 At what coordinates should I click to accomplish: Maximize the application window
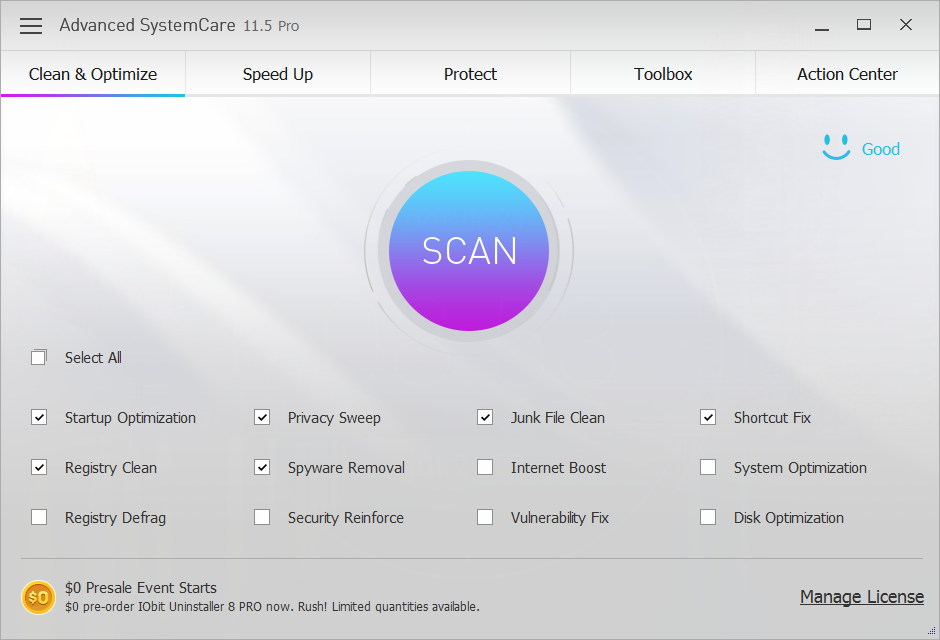864,25
